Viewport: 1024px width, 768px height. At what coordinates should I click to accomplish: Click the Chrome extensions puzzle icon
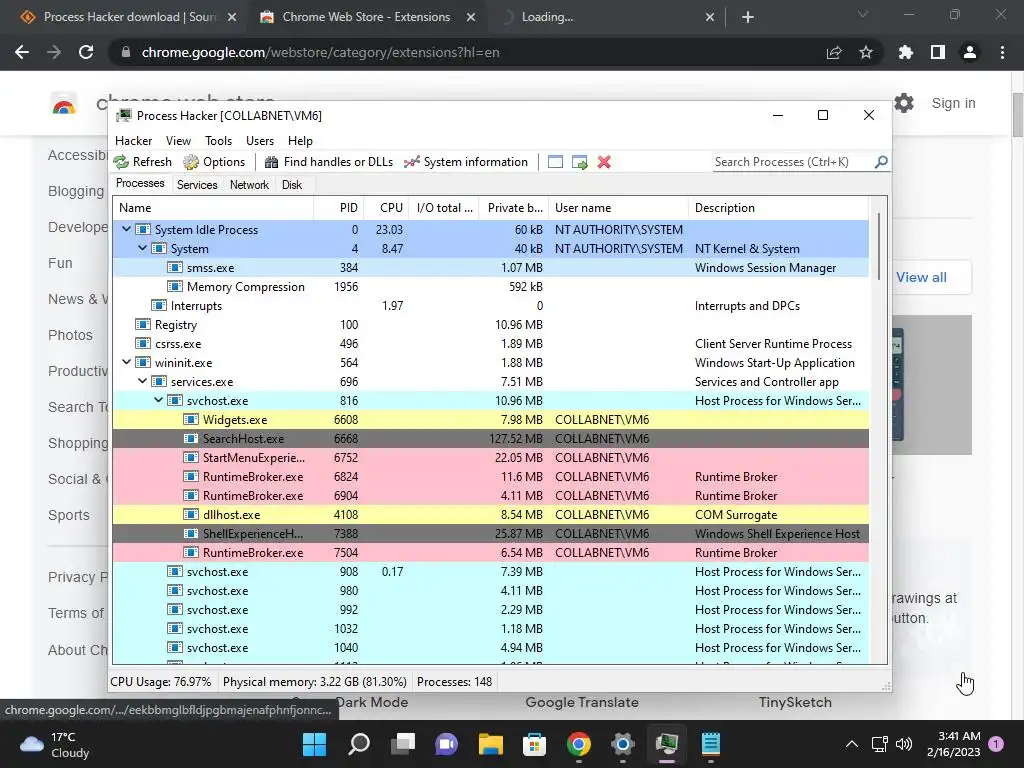tap(905, 52)
